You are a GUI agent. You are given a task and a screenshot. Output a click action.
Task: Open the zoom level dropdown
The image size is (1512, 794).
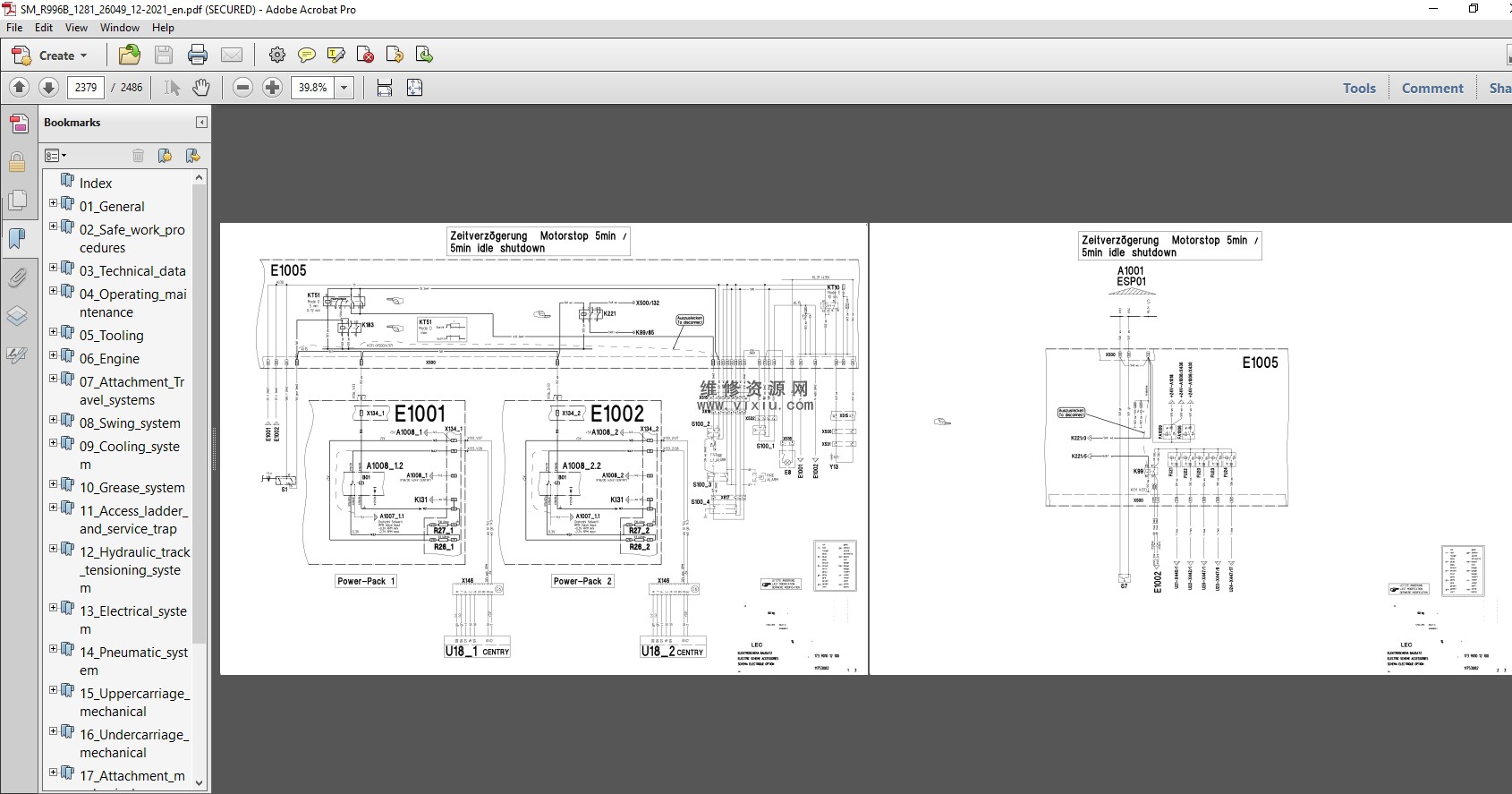coord(344,88)
